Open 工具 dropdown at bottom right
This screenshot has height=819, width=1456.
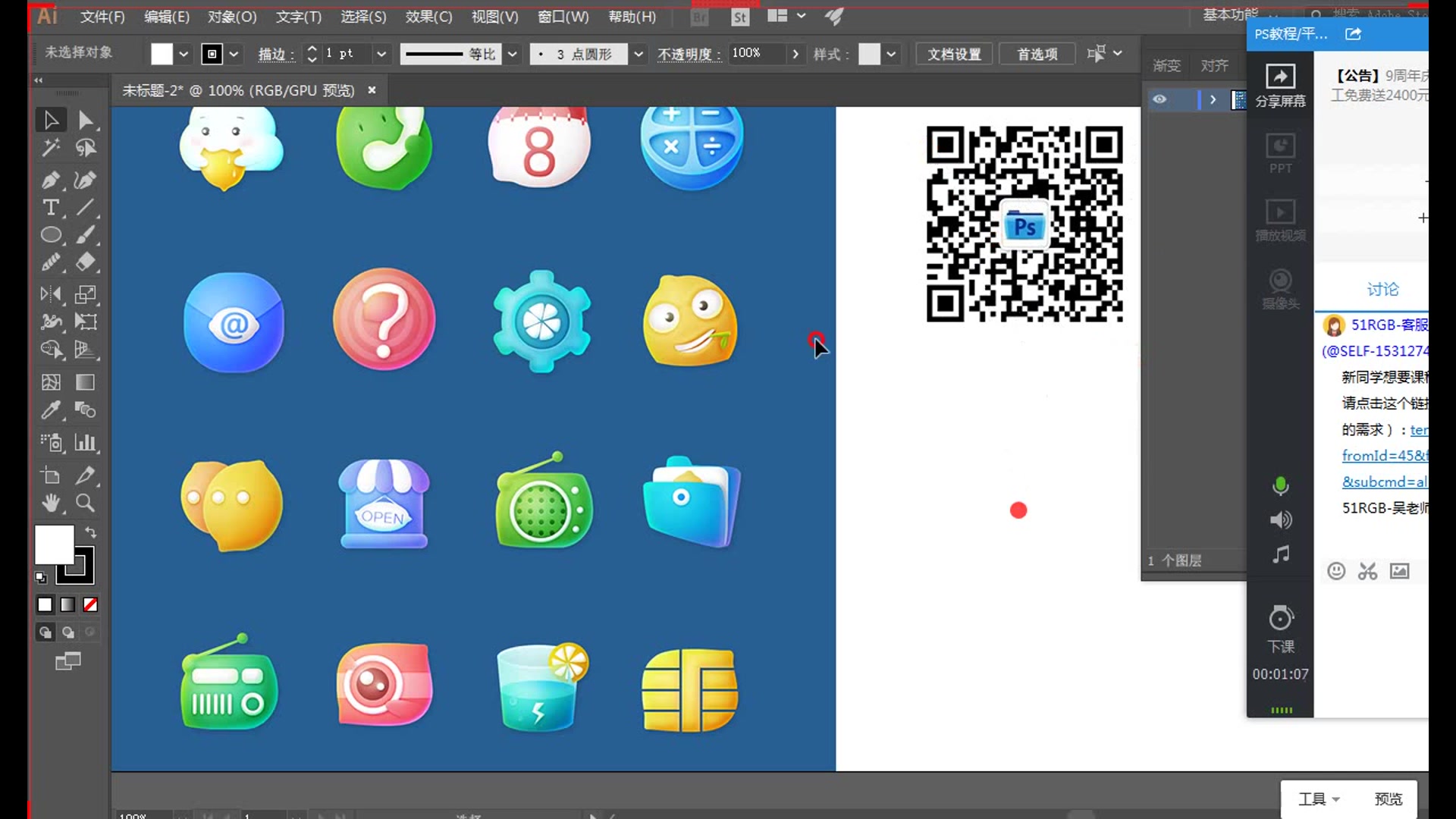tap(1319, 799)
